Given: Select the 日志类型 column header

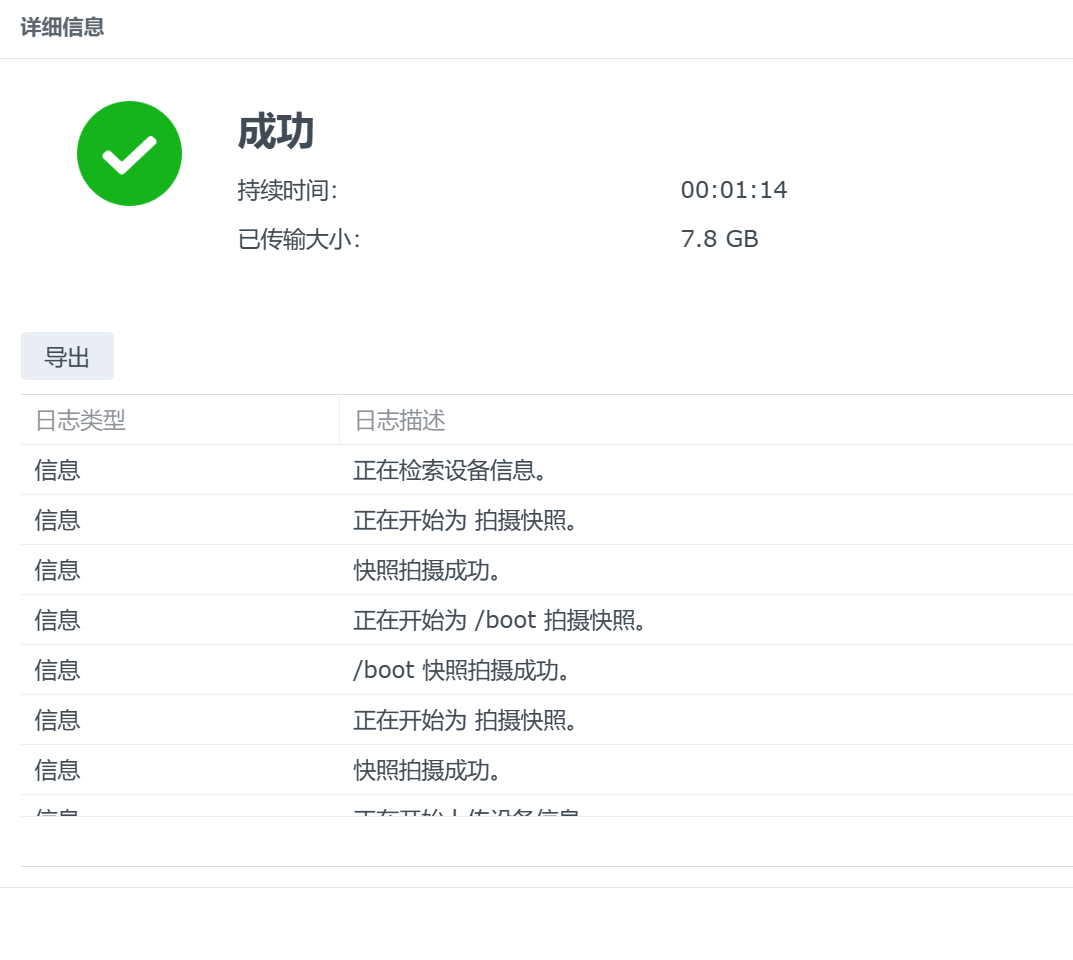Looking at the screenshot, I should (x=180, y=420).
